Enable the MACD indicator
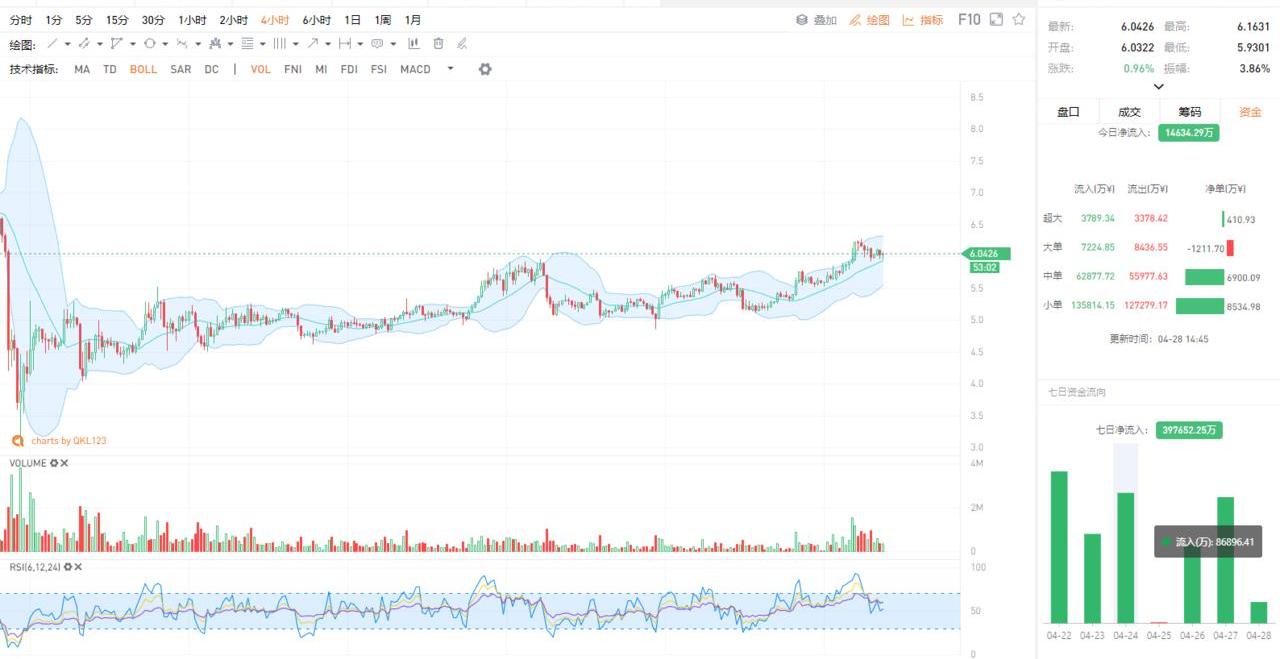This screenshot has height=659, width=1280. (415, 69)
